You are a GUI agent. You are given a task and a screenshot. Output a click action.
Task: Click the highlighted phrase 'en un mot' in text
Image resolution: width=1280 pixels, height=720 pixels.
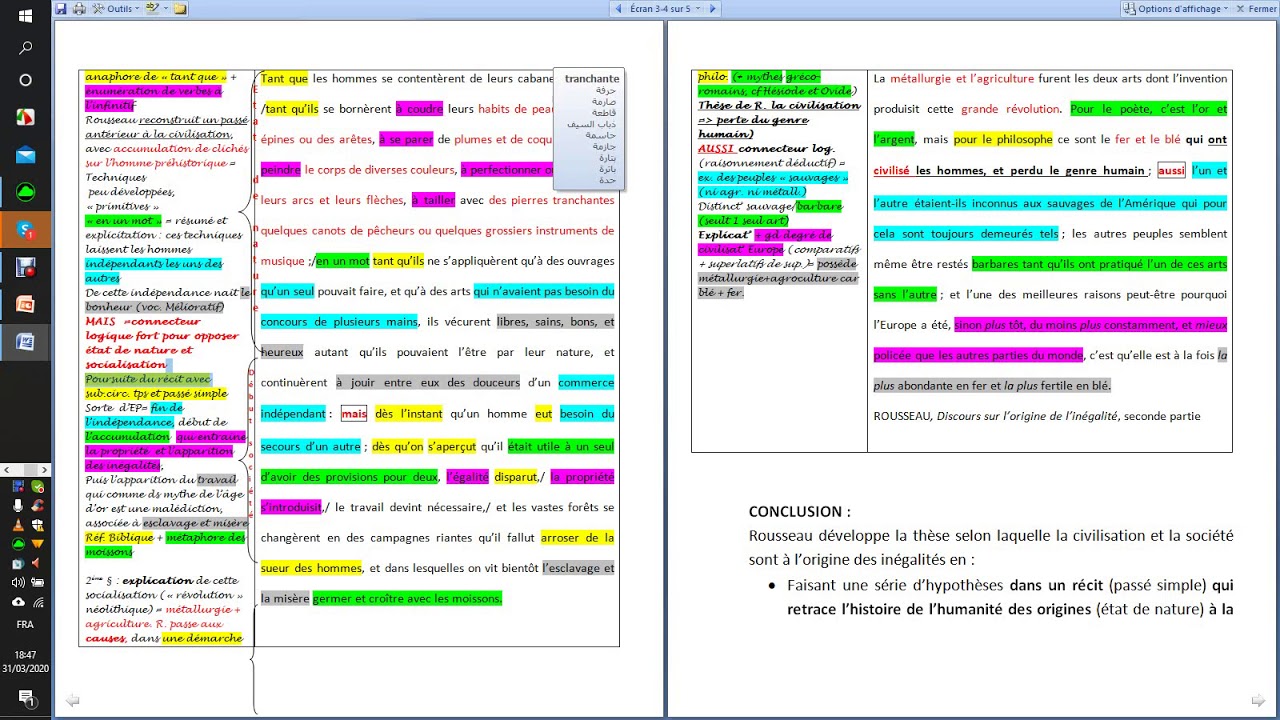pyautogui.click(x=343, y=261)
